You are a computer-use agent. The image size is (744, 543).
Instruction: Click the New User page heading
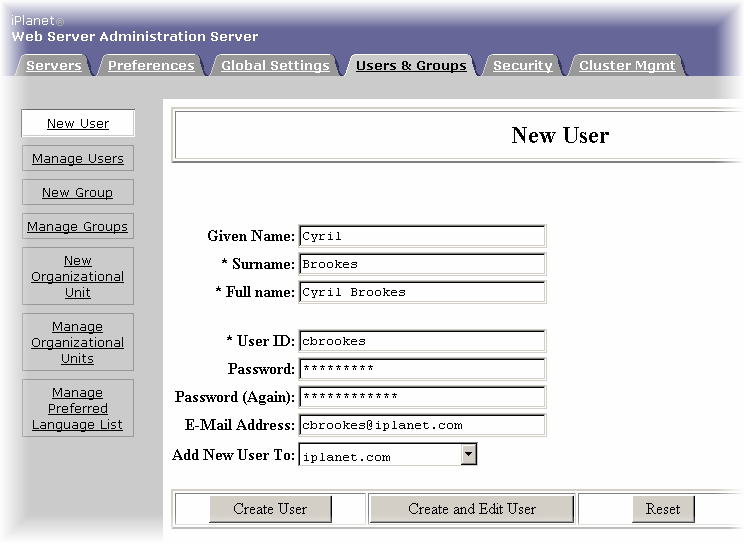(560, 135)
